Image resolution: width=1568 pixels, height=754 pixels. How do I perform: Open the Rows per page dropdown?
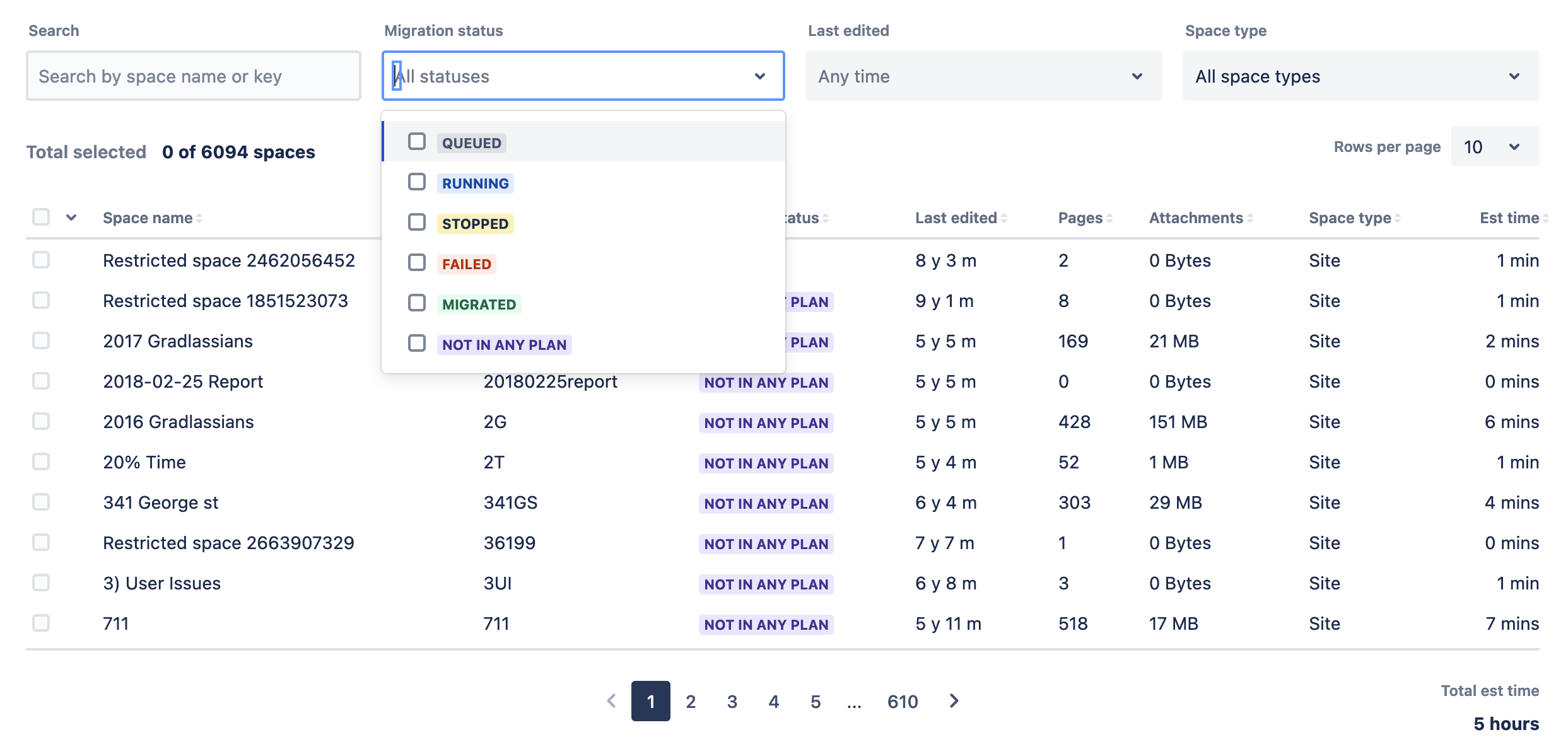pyautogui.click(x=1494, y=146)
